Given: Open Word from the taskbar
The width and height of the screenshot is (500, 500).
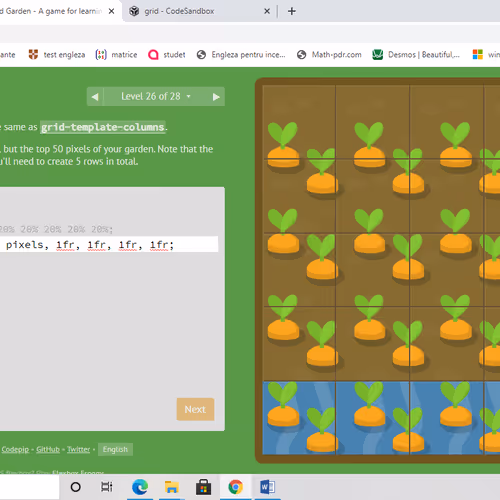Looking at the screenshot, I should [268, 487].
